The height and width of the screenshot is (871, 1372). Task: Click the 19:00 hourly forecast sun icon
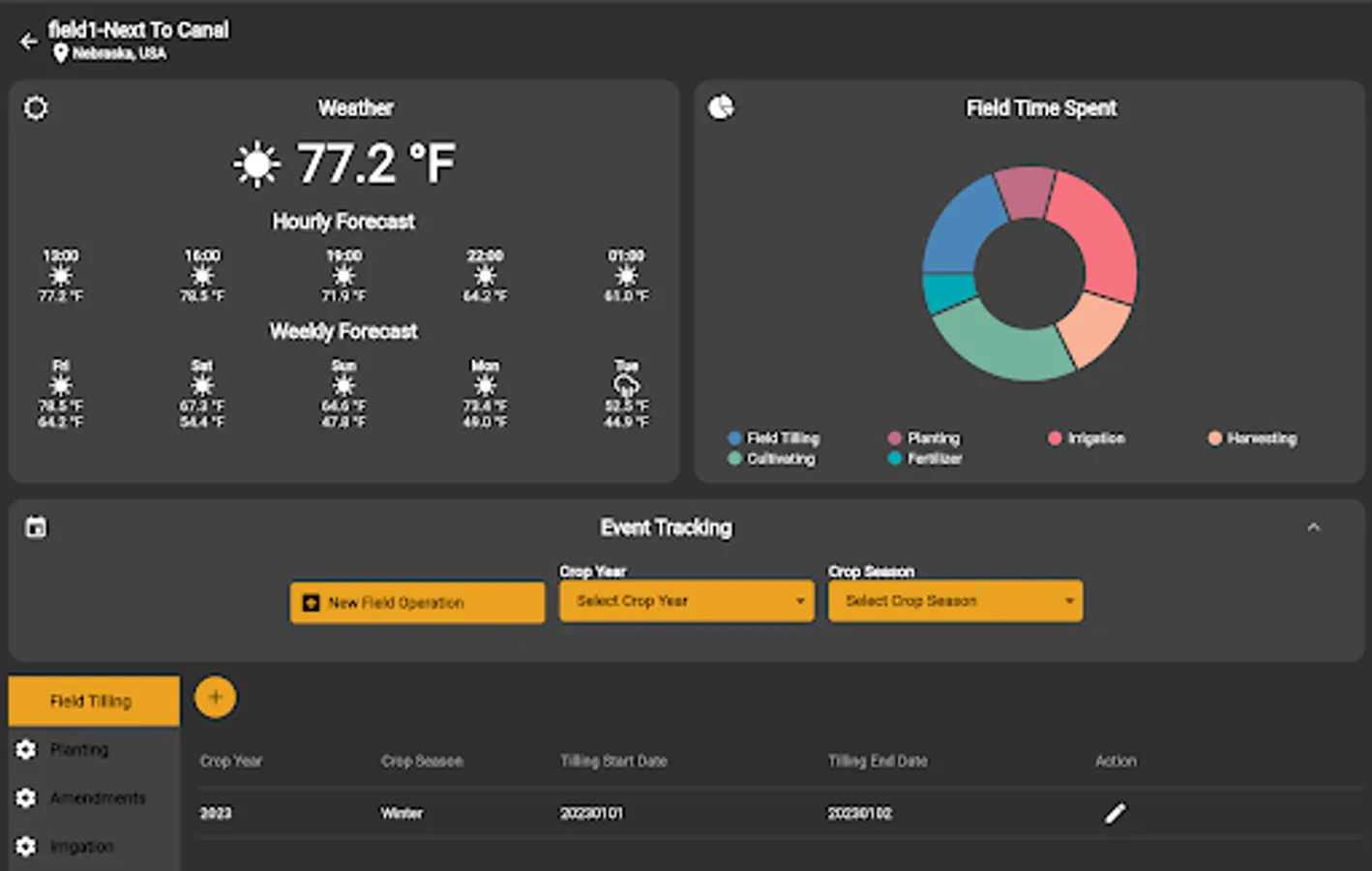[343, 276]
